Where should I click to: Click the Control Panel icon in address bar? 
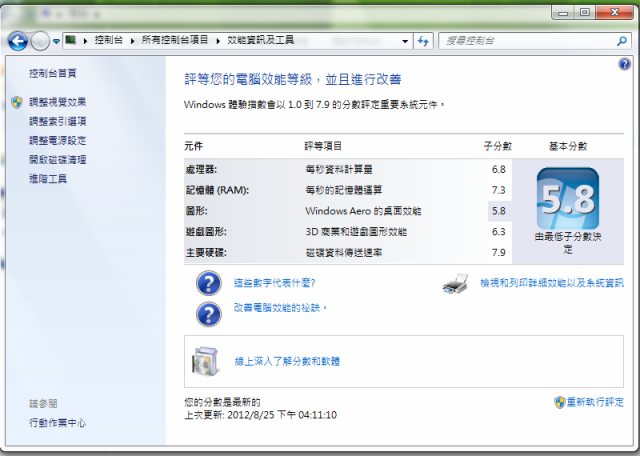coord(71,40)
